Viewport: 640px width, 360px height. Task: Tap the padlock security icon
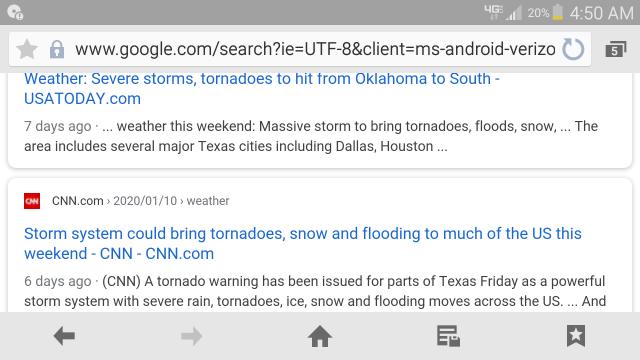point(57,49)
